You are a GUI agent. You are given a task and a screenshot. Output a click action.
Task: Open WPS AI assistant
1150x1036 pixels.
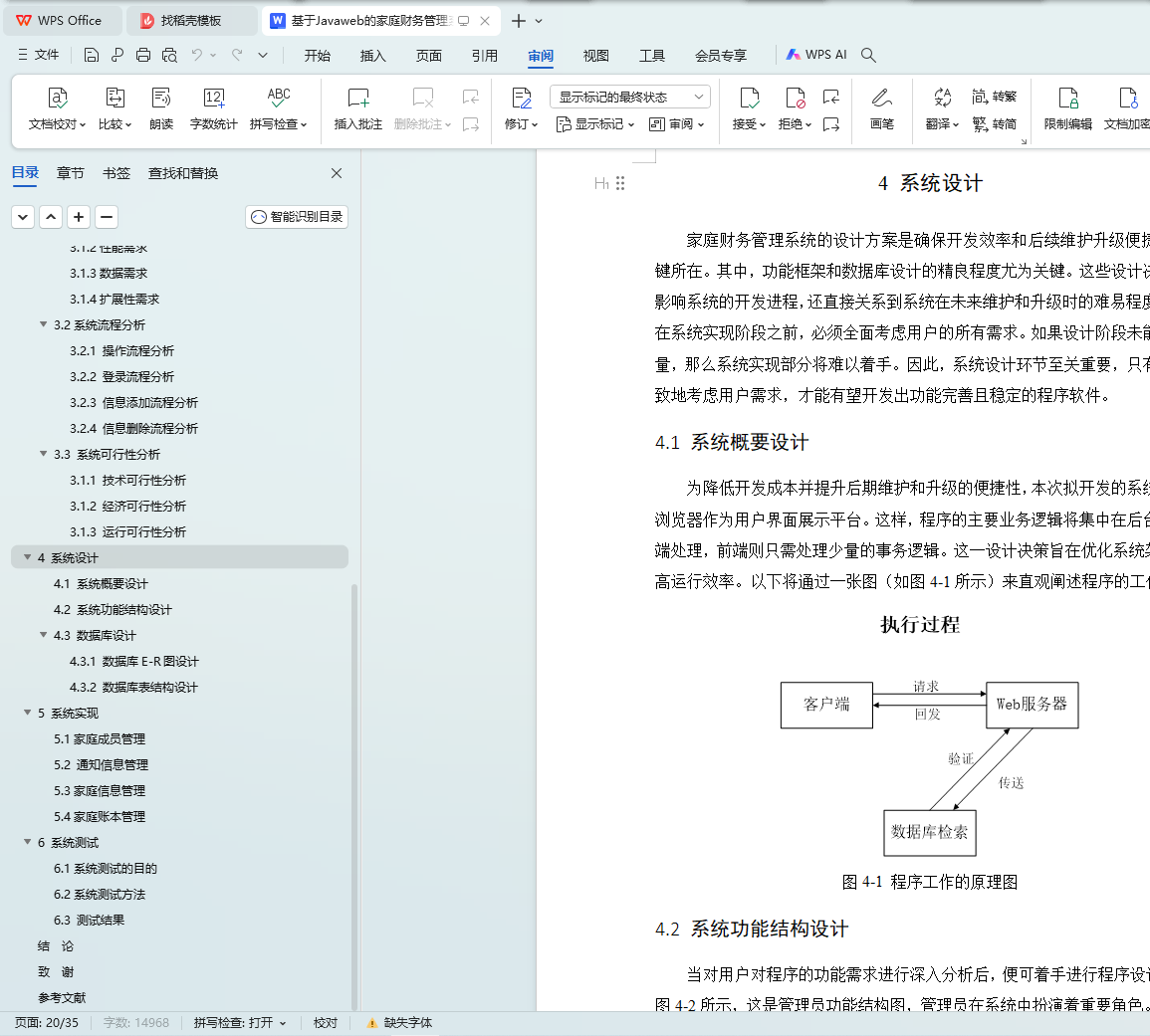pyautogui.click(x=816, y=55)
